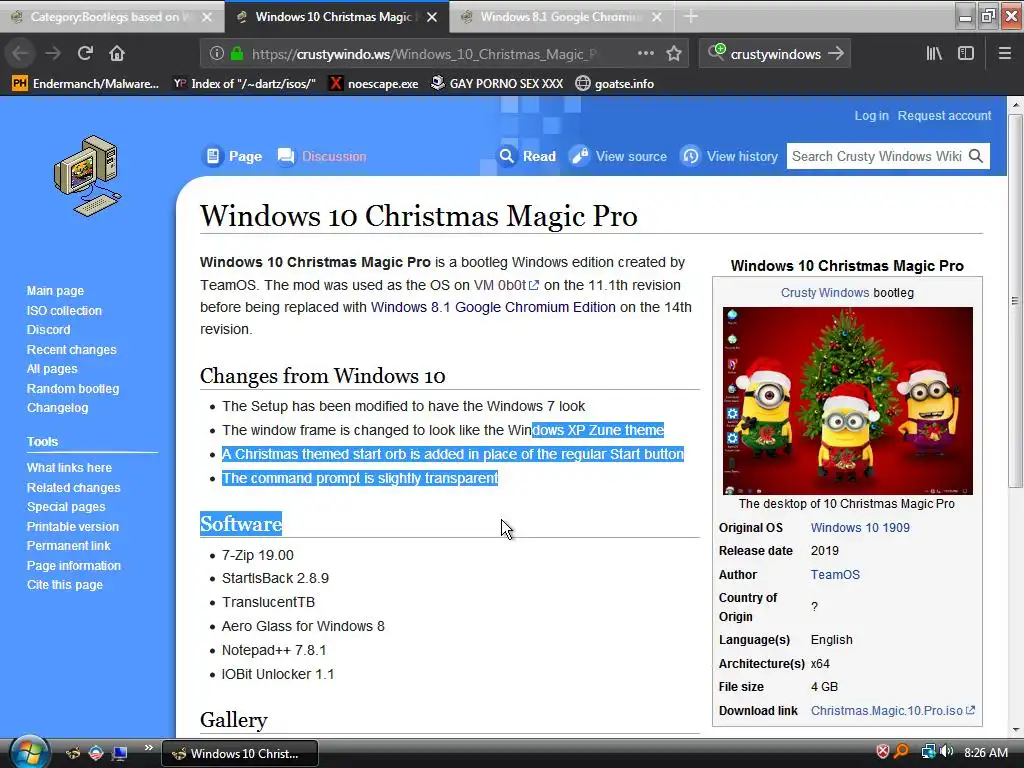Close the Windows 8.1 Google Chromium tab
Viewport: 1024px width, 768px height.
(657, 17)
